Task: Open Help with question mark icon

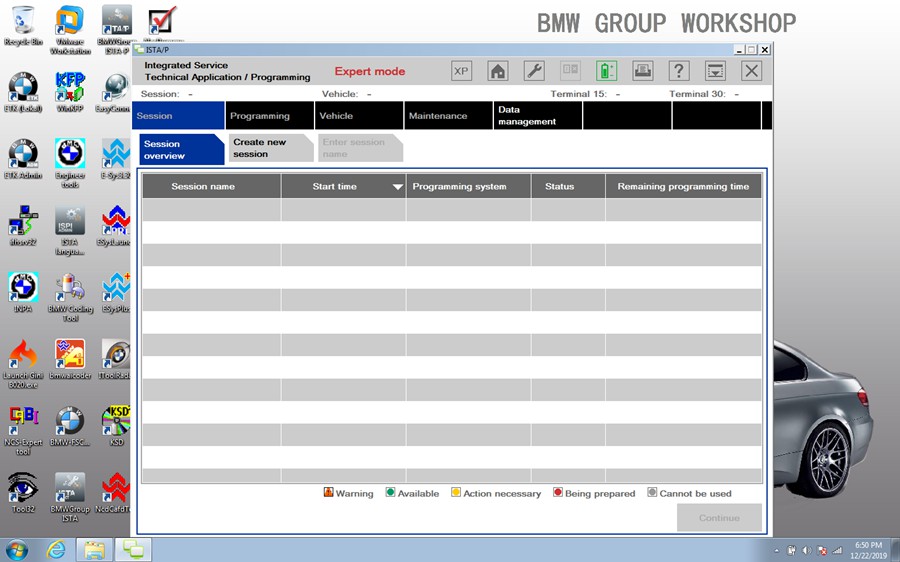Action: point(679,71)
